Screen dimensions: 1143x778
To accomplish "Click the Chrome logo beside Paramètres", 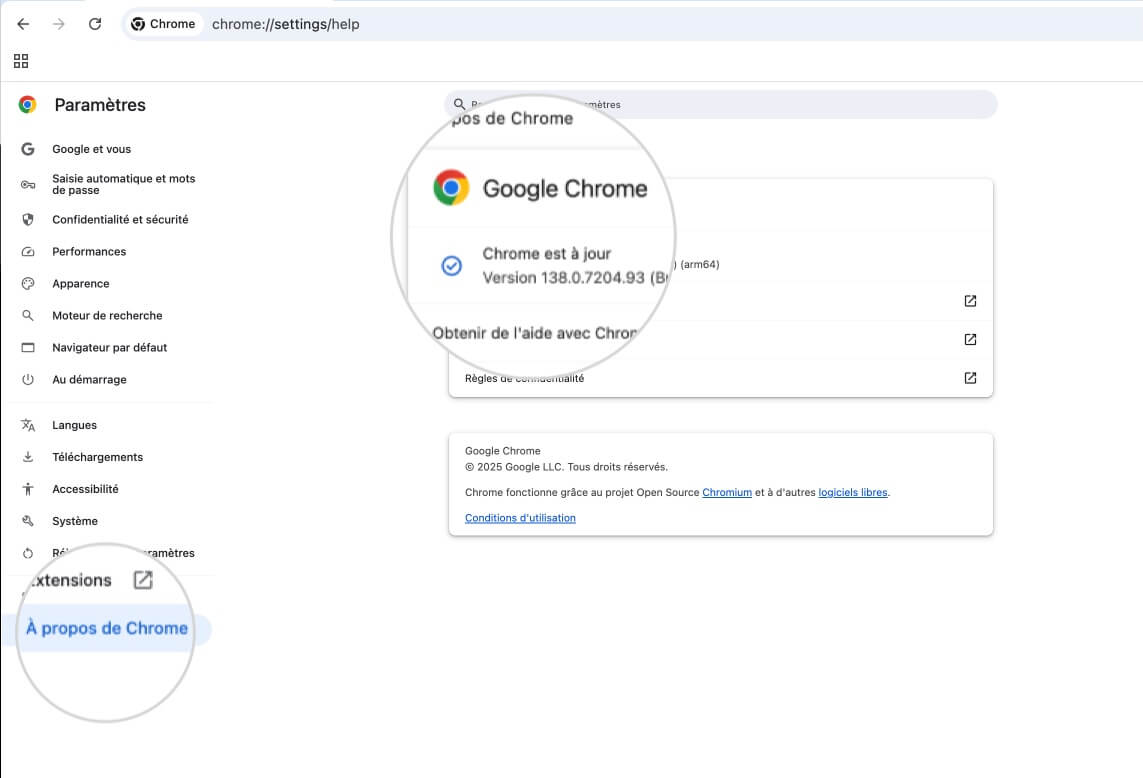I will pyautogui.click(x=28, y=105).
